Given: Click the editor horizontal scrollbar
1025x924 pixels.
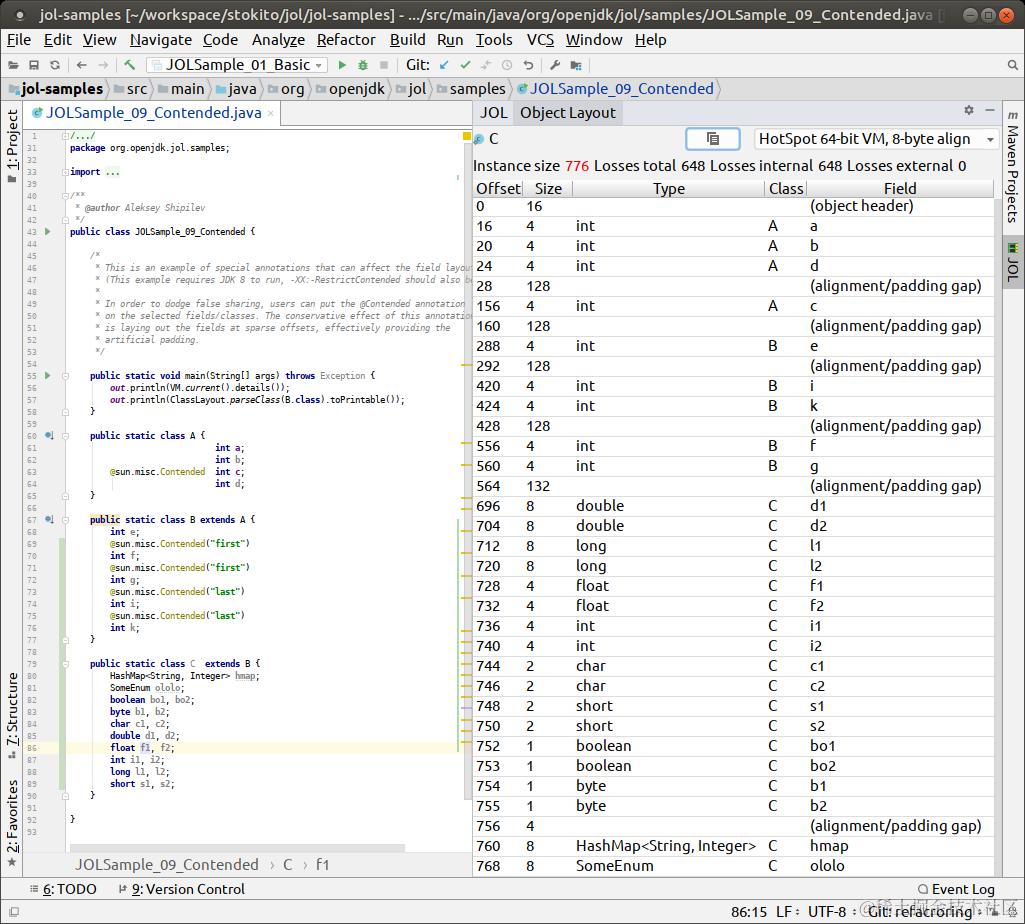Looking at the screenshot, I should 237,848.
